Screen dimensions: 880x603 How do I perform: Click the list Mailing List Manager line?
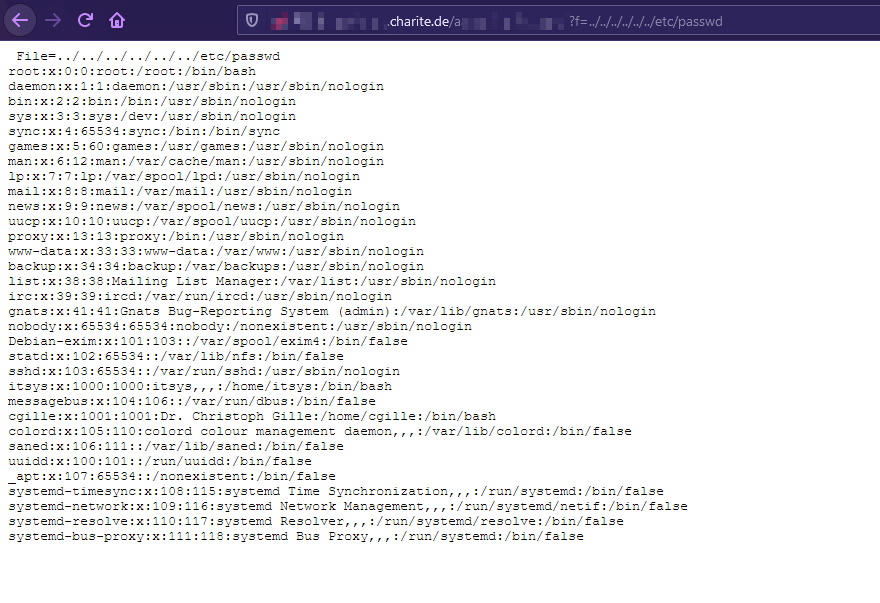pyautogui.click(x=252, y=281)
